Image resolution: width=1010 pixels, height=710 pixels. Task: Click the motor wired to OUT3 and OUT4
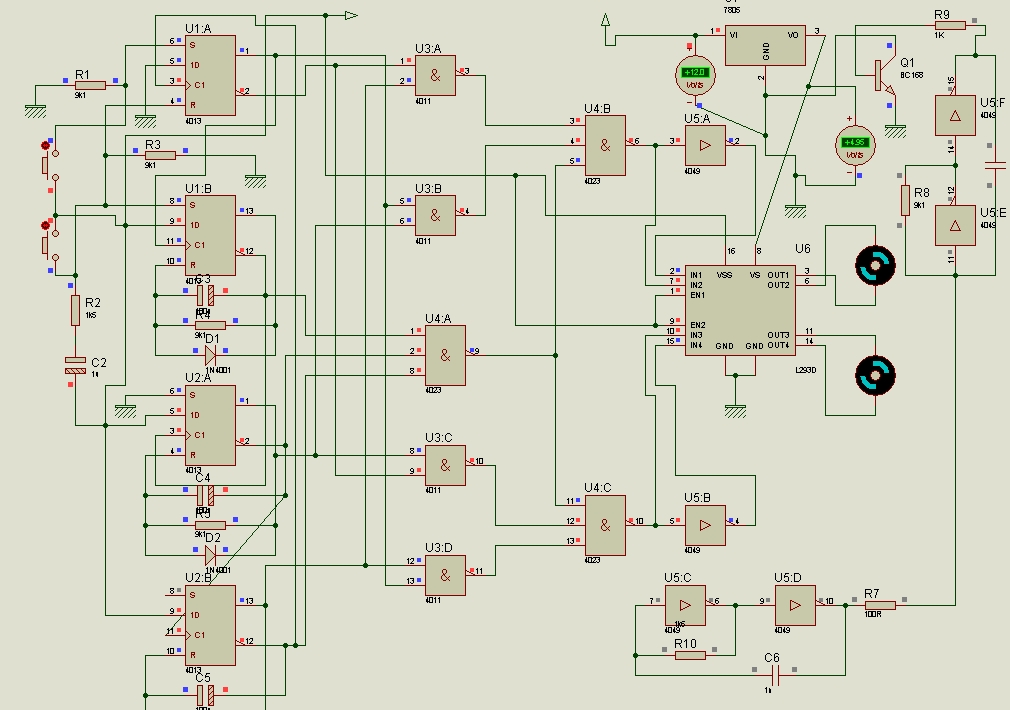point(875,375)
